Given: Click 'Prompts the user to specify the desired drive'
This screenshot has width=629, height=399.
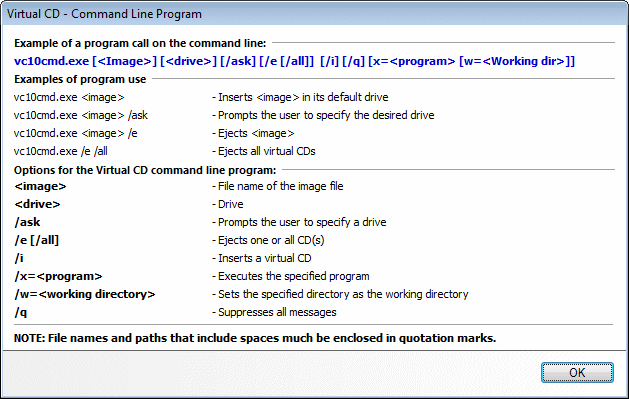Looking at the screenshot, I should click(323, 115).
